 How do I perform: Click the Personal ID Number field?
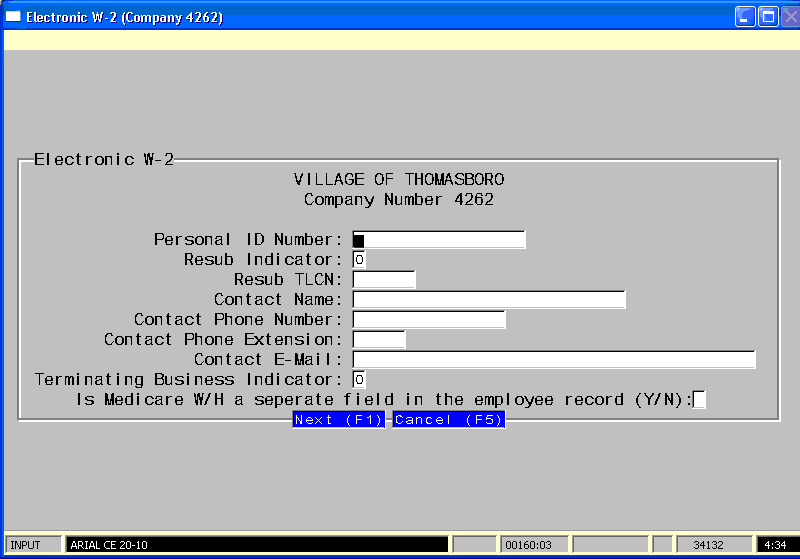[x=439, y=240]
